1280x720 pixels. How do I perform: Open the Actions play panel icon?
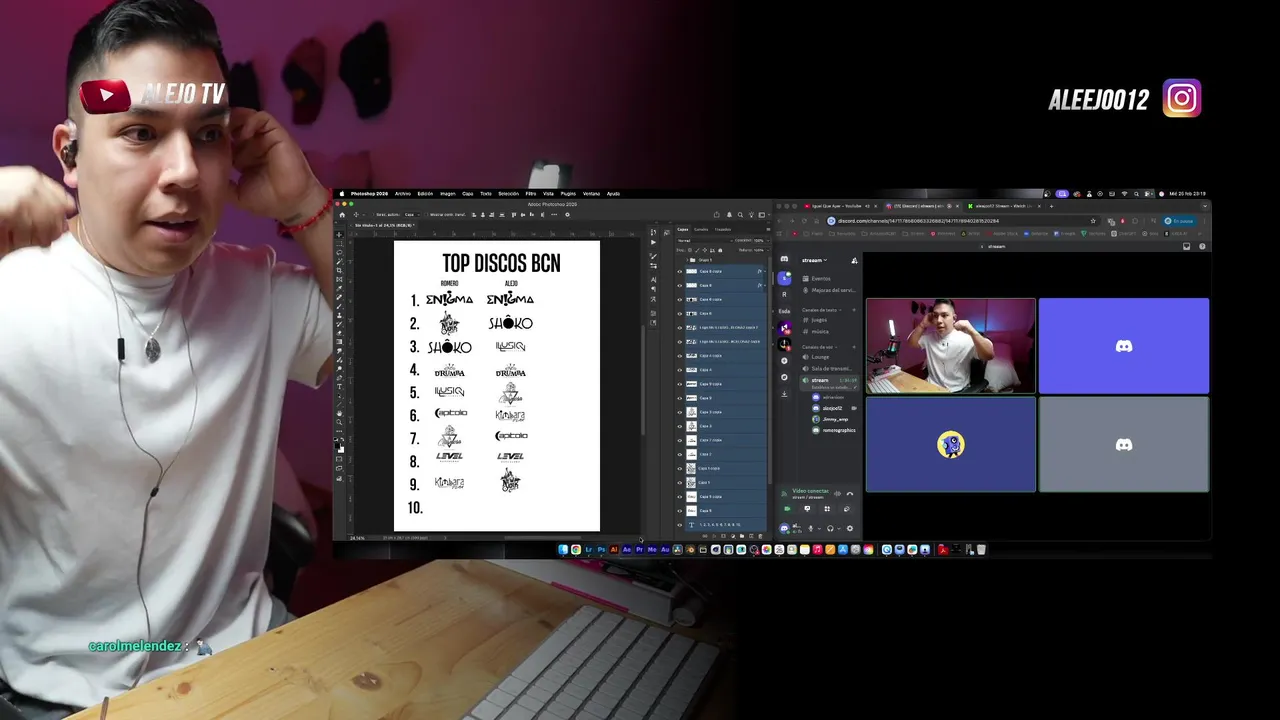tap(653, 242)
